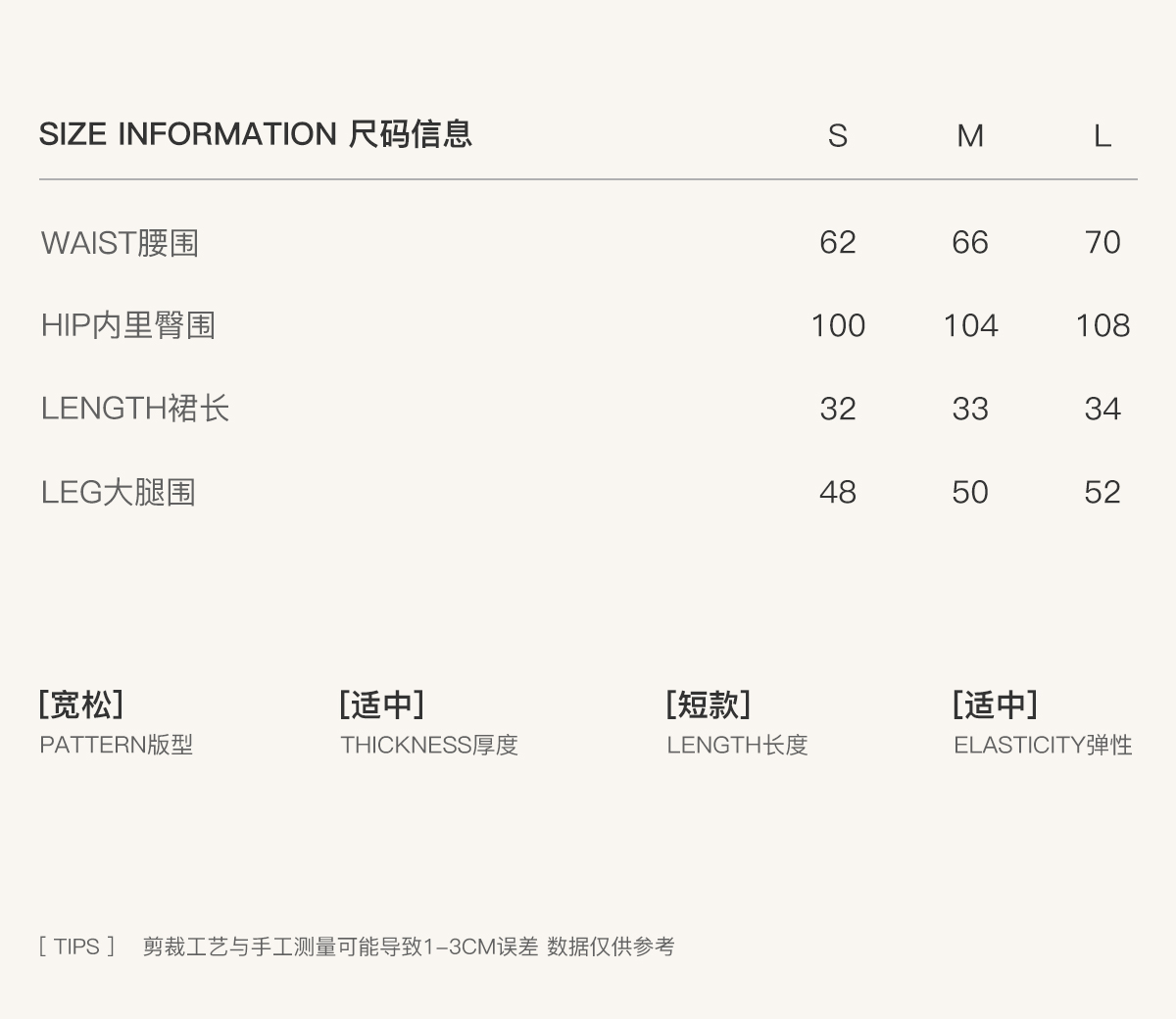Screen dimensions: 1176x1019
Task: Click the HIP内里臀围 row label
Action: 127,325
